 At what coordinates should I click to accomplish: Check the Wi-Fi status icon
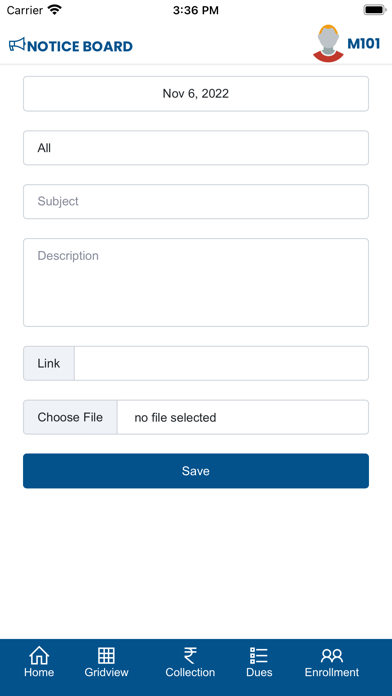(55, 10)
